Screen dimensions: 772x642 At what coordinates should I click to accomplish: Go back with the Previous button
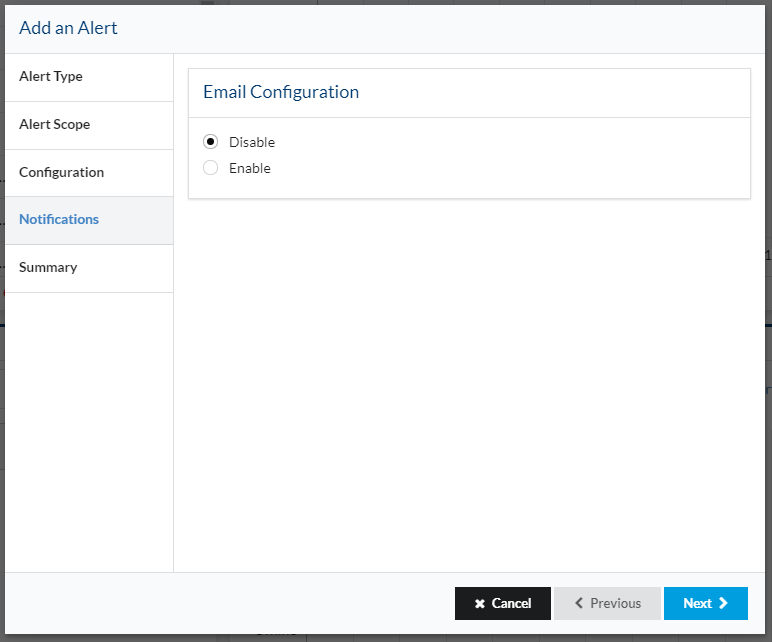pyautogui.click(x=607, y=603)
